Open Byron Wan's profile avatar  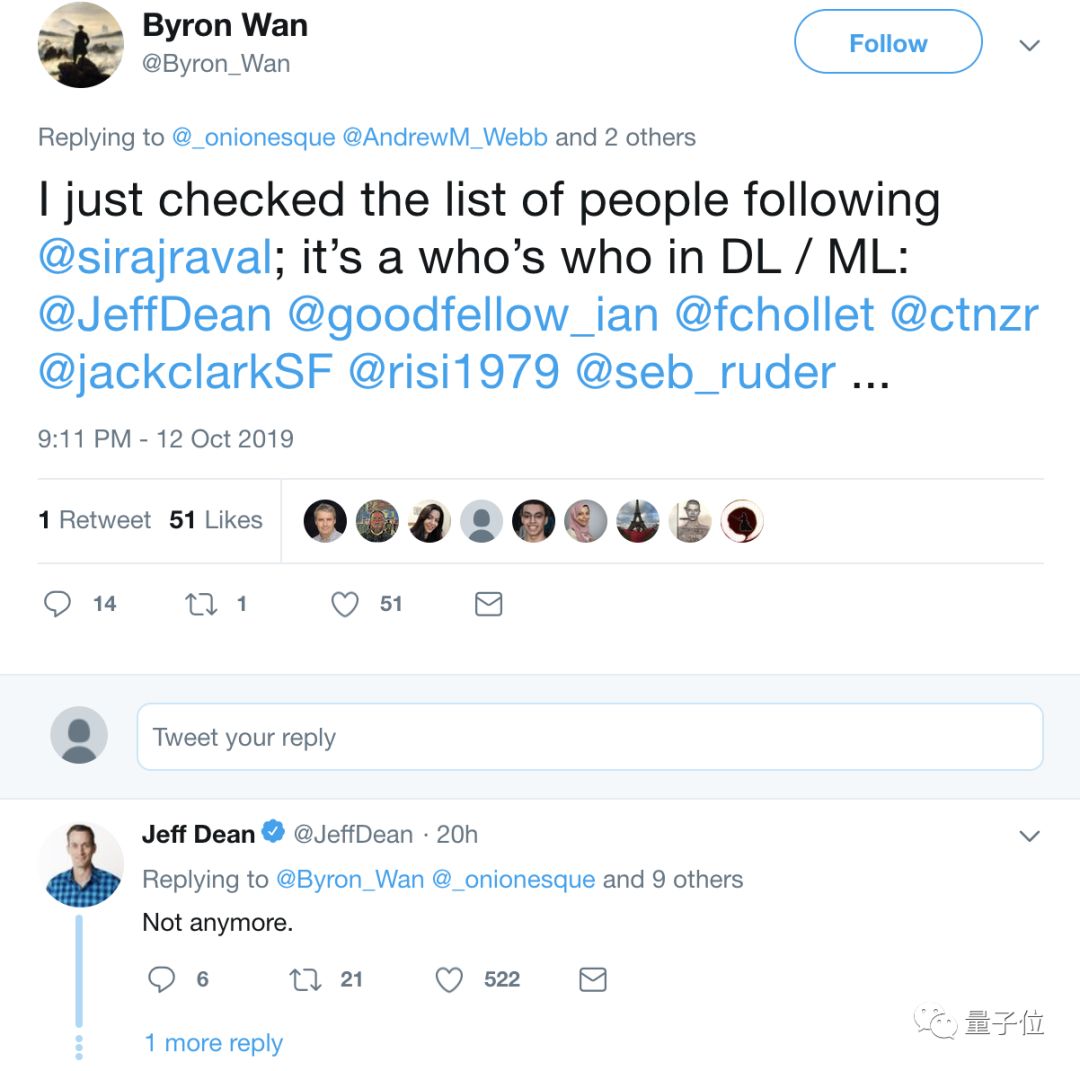click(x=81, y=45)
